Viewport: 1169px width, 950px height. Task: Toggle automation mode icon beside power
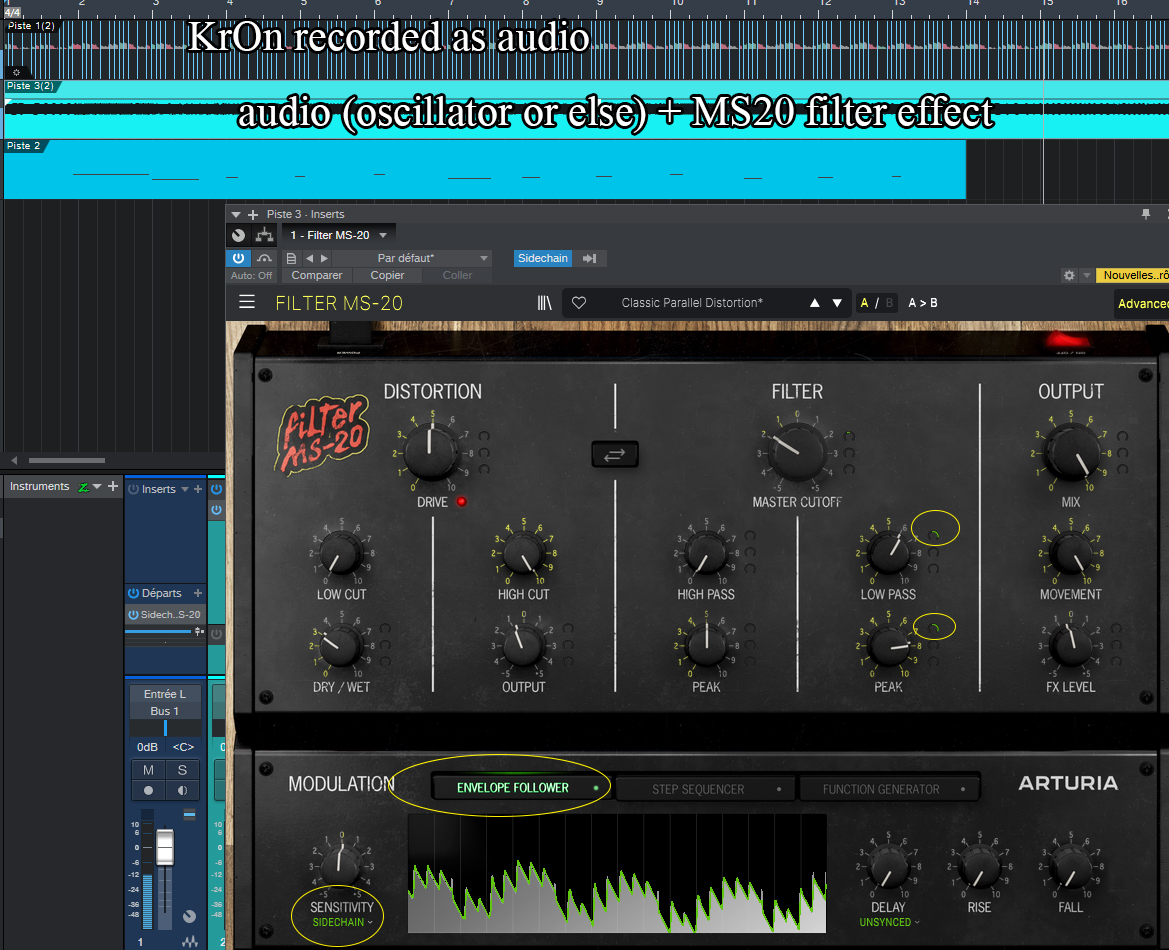point(264,258)
